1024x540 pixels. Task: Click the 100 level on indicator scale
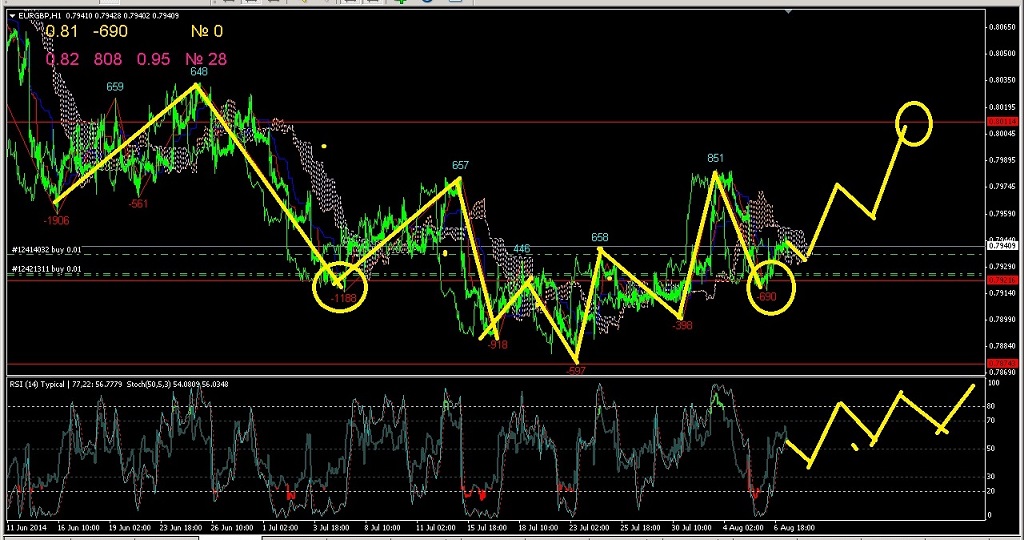click(995, 383)
